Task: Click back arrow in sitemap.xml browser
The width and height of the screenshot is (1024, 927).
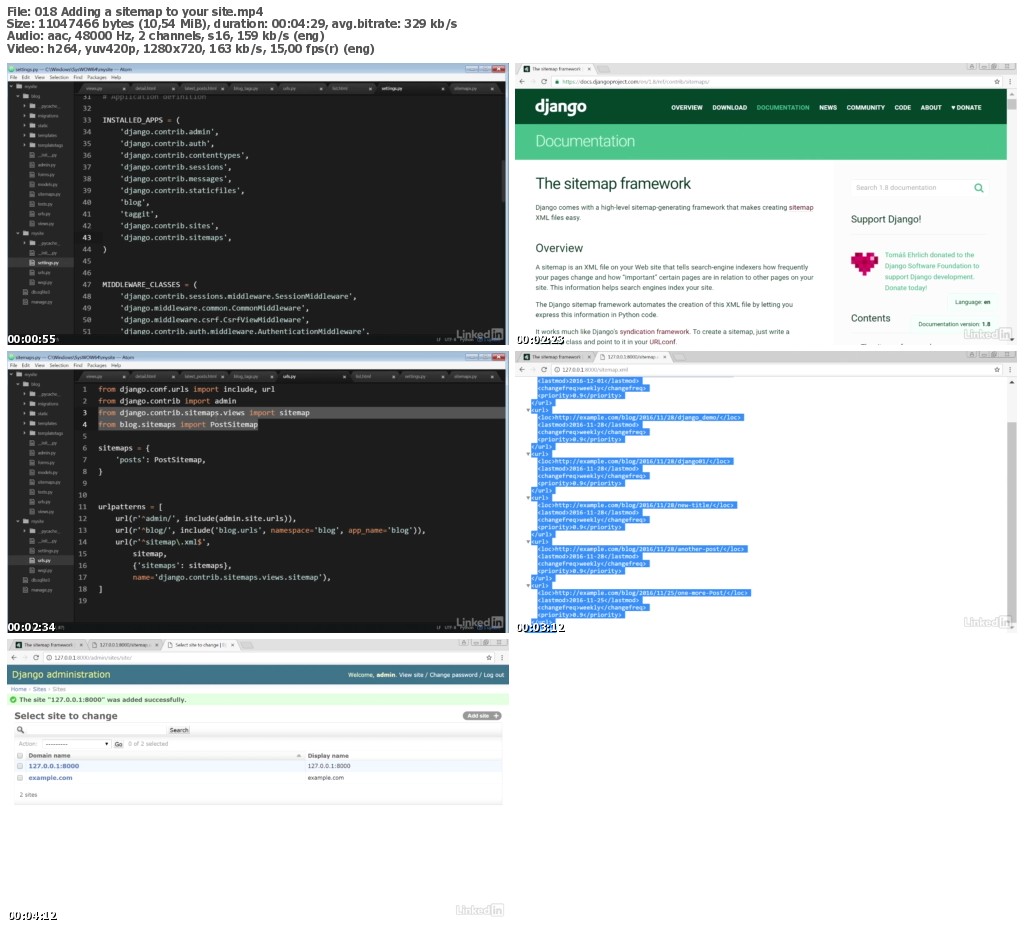Action: point(521,370)
